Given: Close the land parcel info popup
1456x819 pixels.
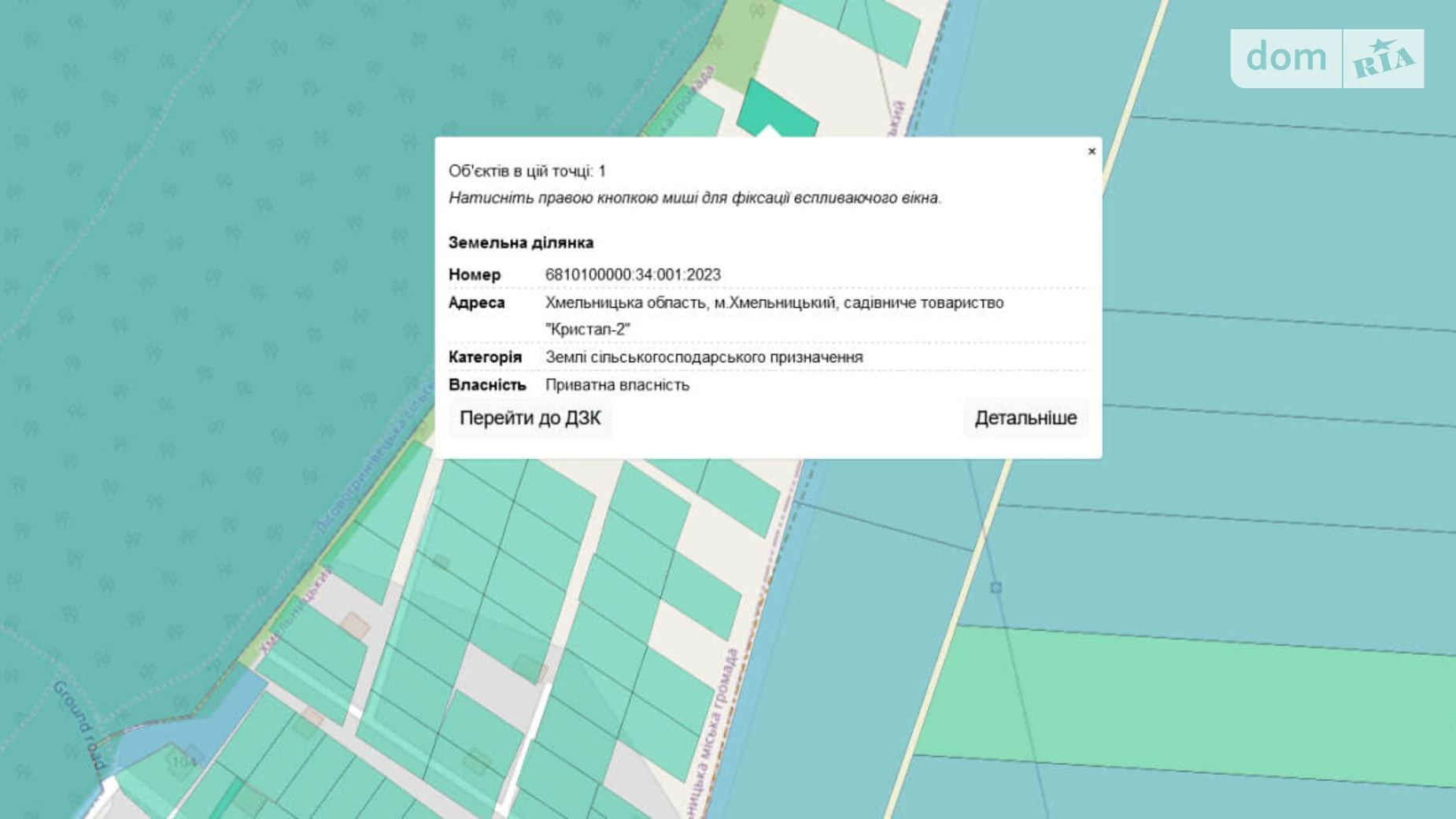Looking at the screenshot, I should [1091, 151].
